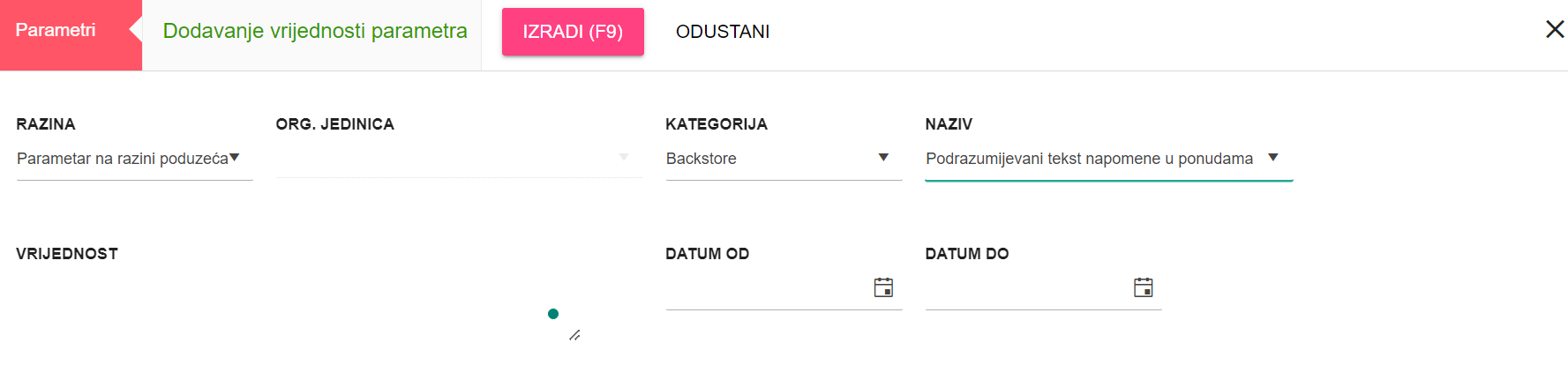Open the Kategorija dropdown showing Backstore
Image resolution: width=1568 pixels, height=365 pixels.
784,159
